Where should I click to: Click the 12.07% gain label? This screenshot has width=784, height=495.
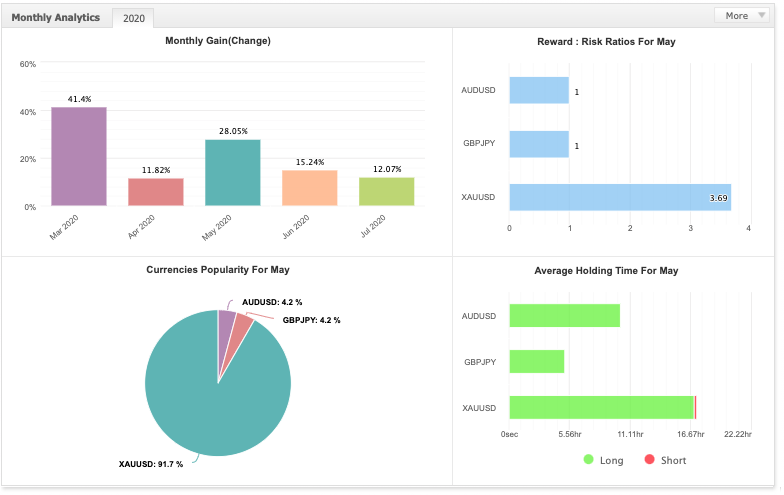coord(387,169)
